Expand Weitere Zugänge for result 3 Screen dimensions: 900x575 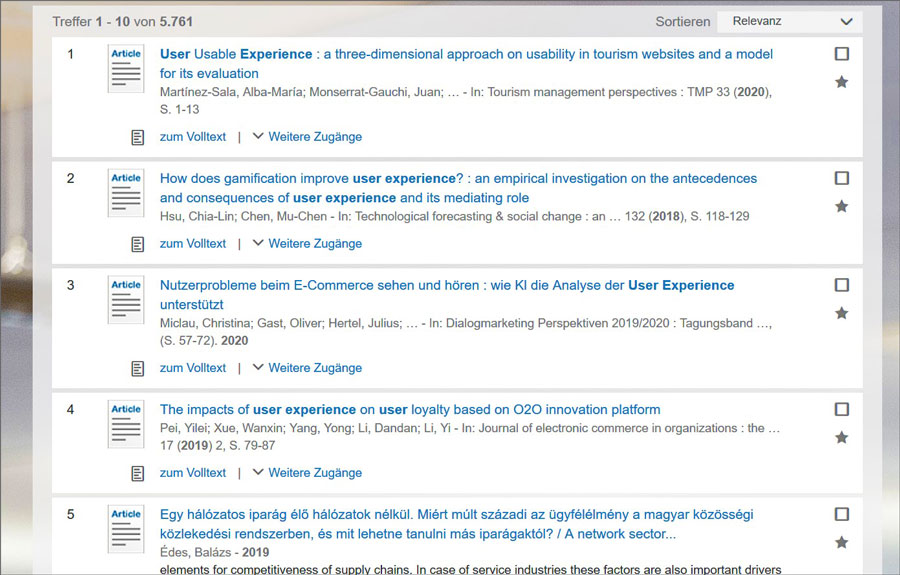pos(308,368)
